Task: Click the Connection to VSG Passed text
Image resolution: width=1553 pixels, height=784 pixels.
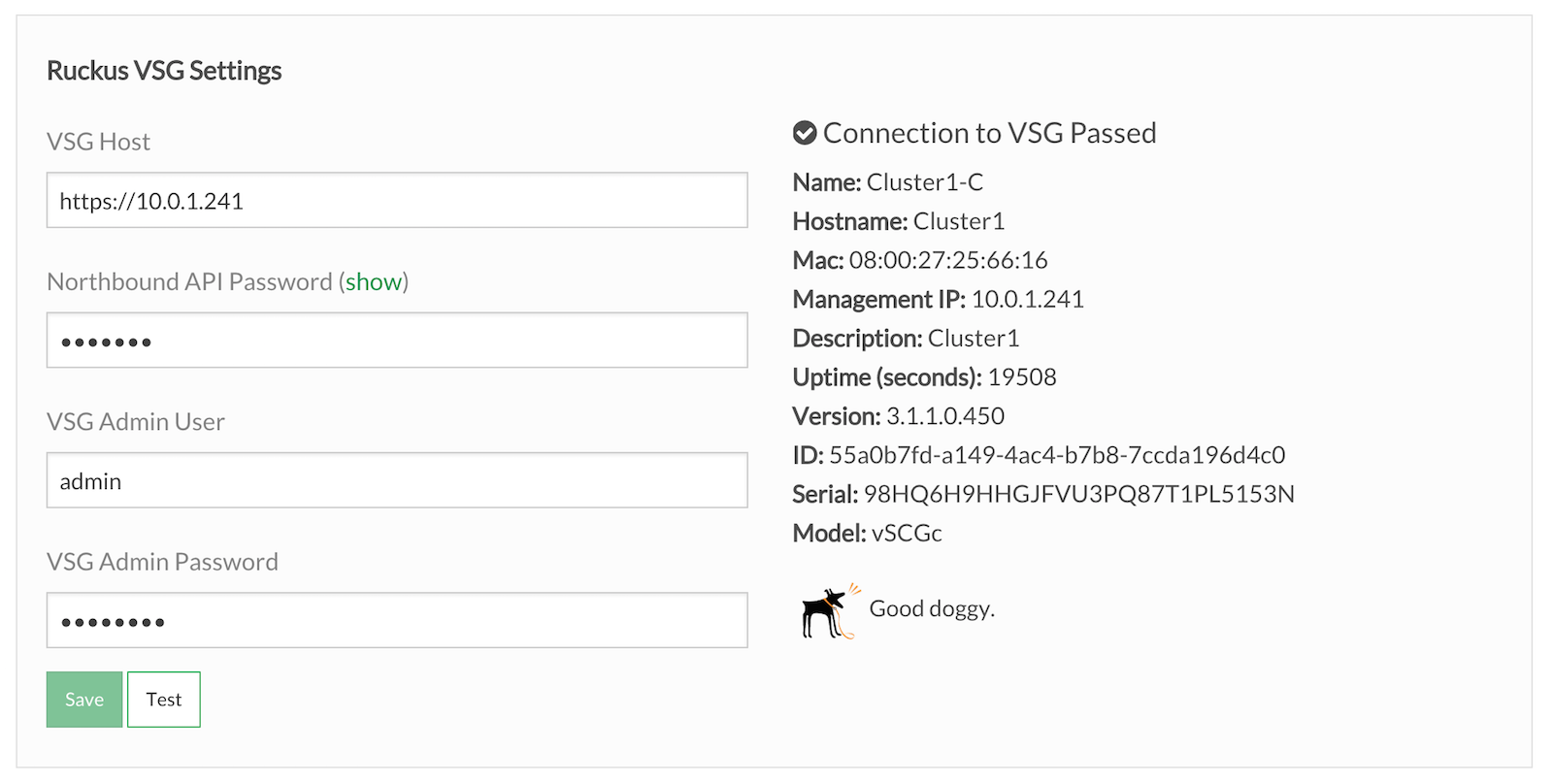Action: tap(989, 133)
